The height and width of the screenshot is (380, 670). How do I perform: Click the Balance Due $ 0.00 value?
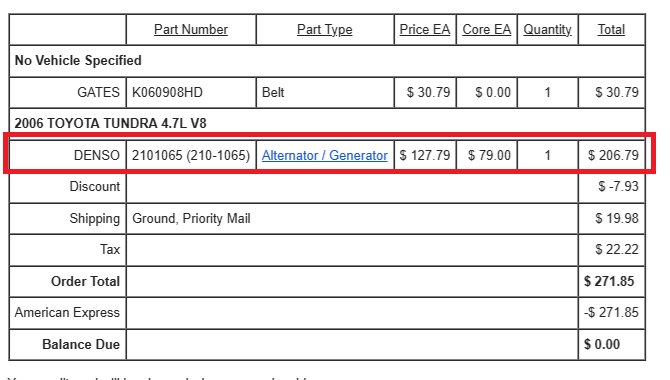[602, 344]
